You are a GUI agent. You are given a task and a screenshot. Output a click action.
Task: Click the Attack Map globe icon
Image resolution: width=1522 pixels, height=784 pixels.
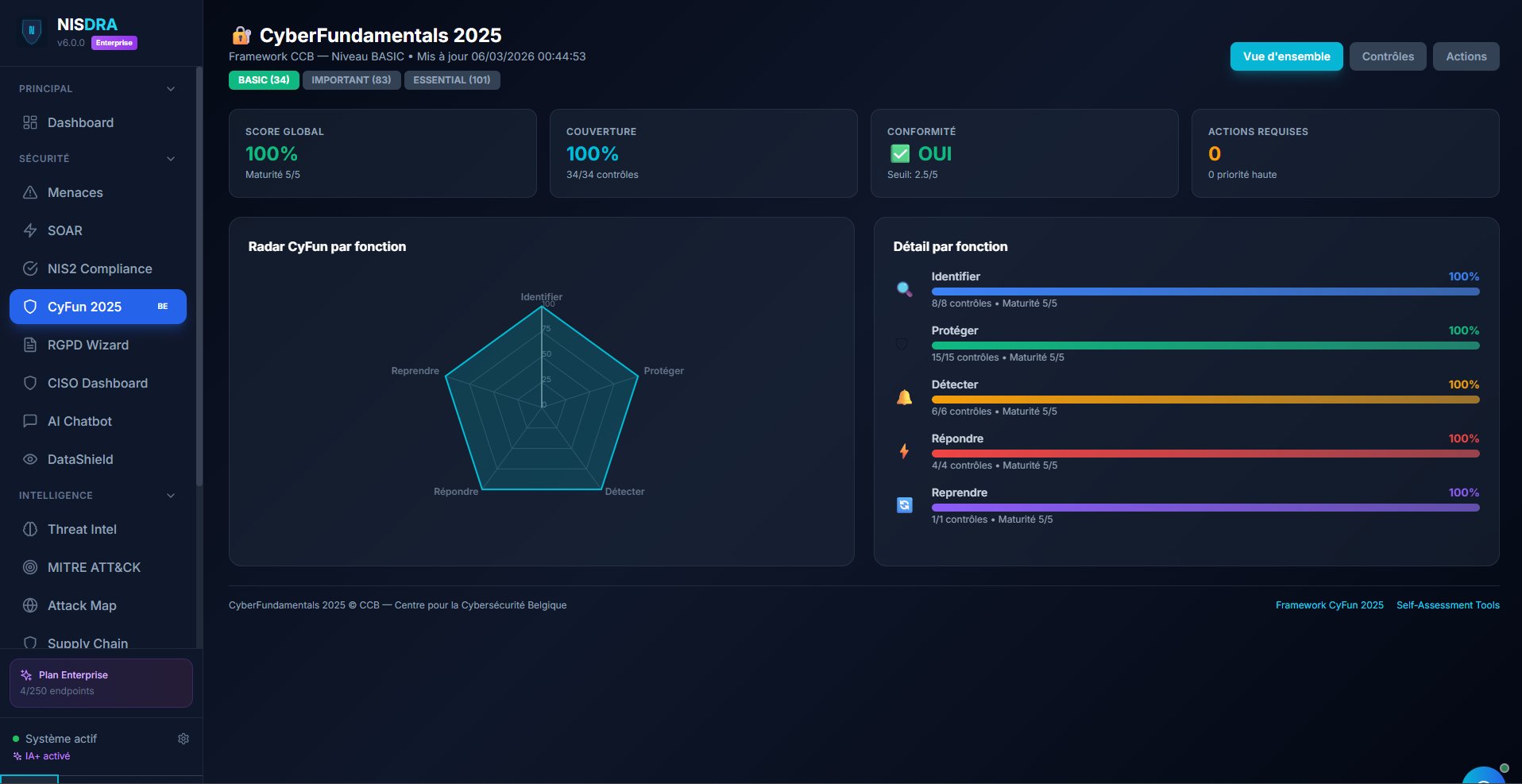pos(30,605)
